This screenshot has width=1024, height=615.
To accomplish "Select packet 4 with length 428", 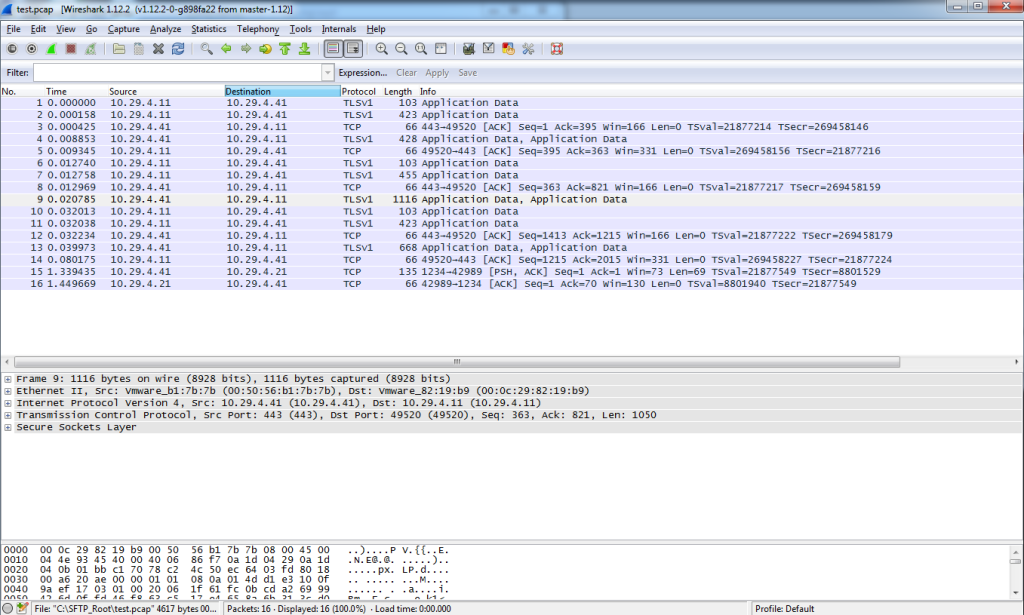I will pos(512,139).
